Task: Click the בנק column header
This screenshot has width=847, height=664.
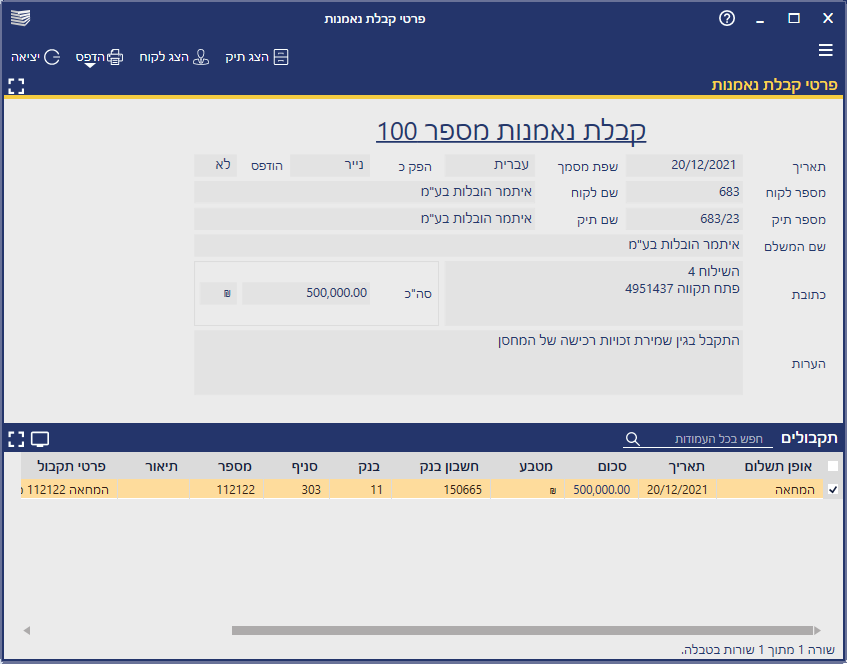Action: [x=360, y=466]
